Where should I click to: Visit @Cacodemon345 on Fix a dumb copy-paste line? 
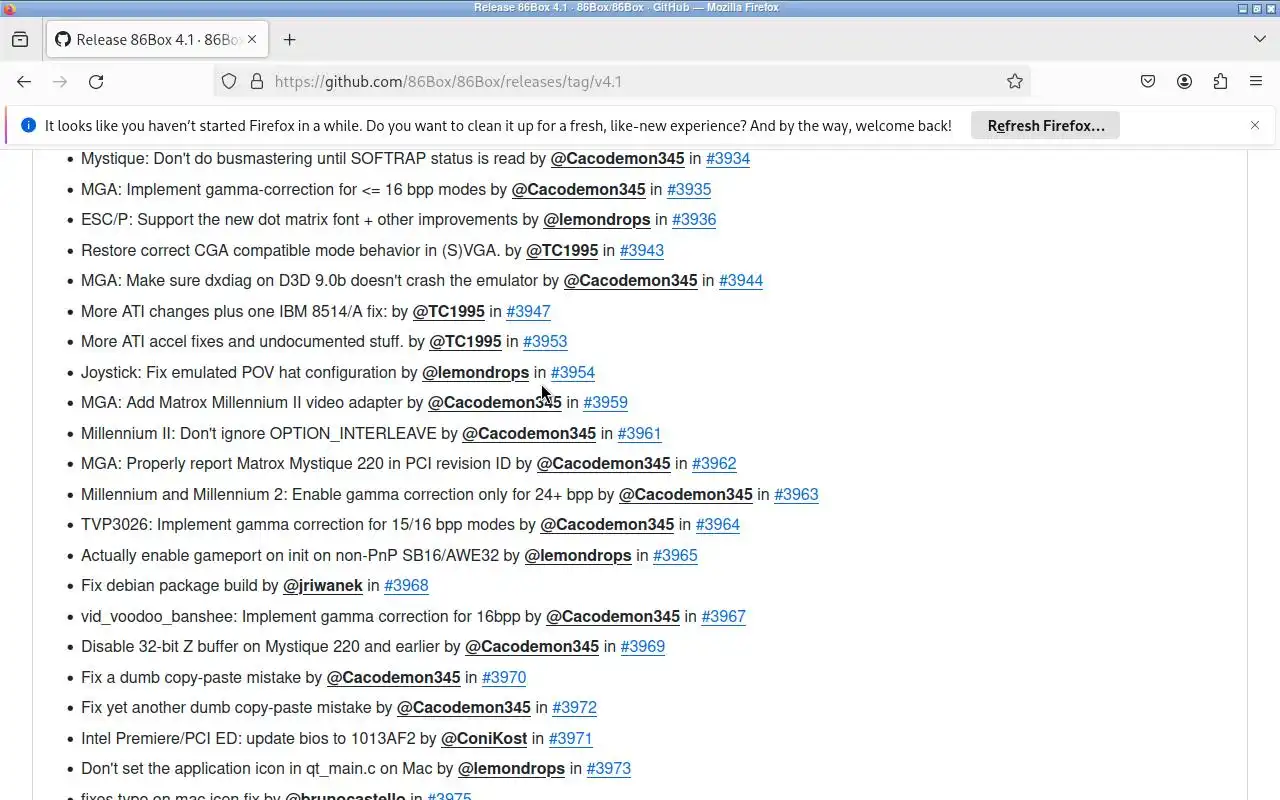coord(394,677)
